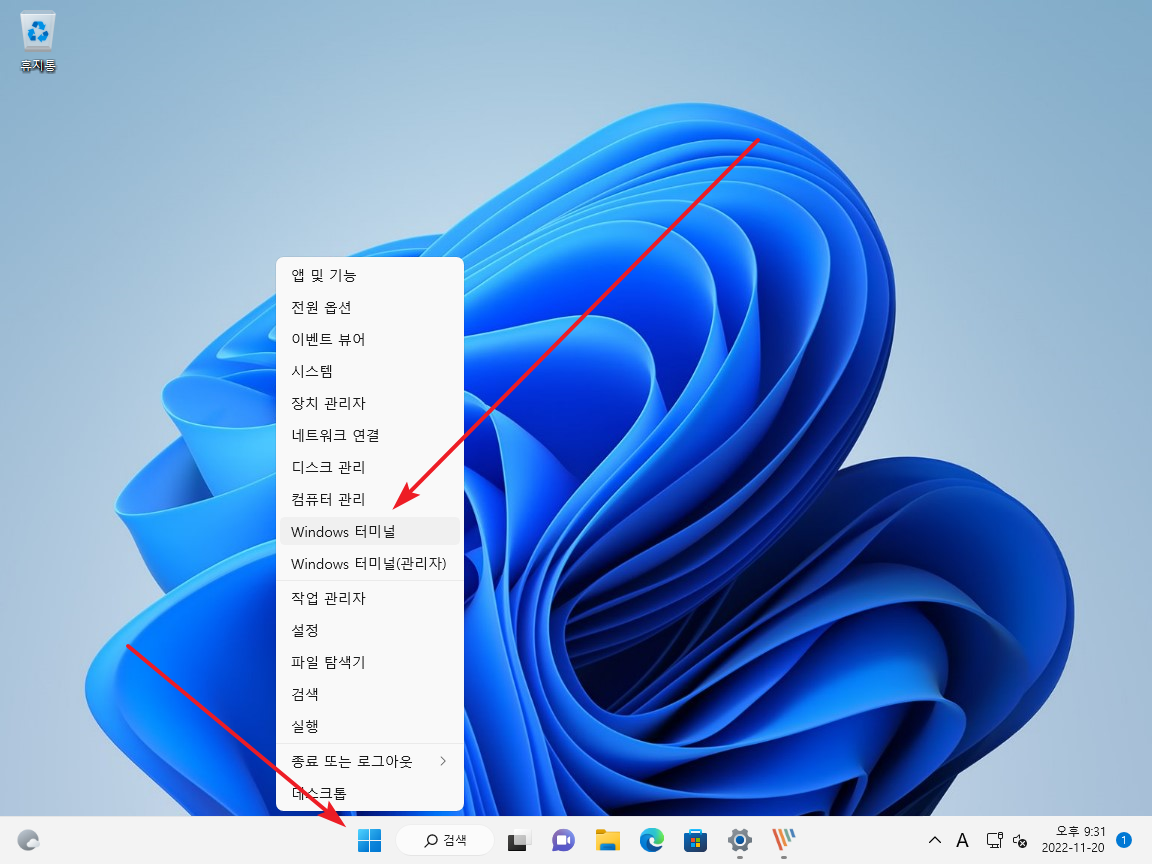Screen dimensions: 1152x864
Task: Launch Windows 터미널 from the menu
Action: tap(370, 531)
